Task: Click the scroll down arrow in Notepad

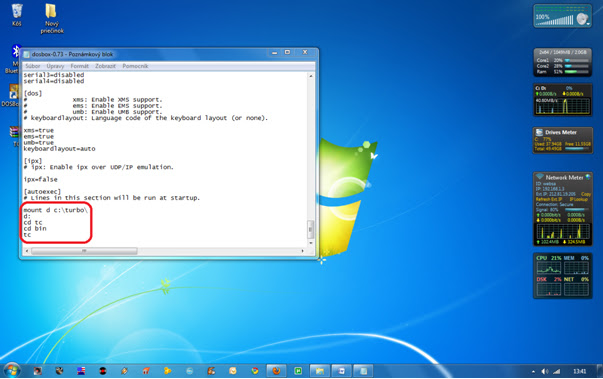Action: [310, 243]
